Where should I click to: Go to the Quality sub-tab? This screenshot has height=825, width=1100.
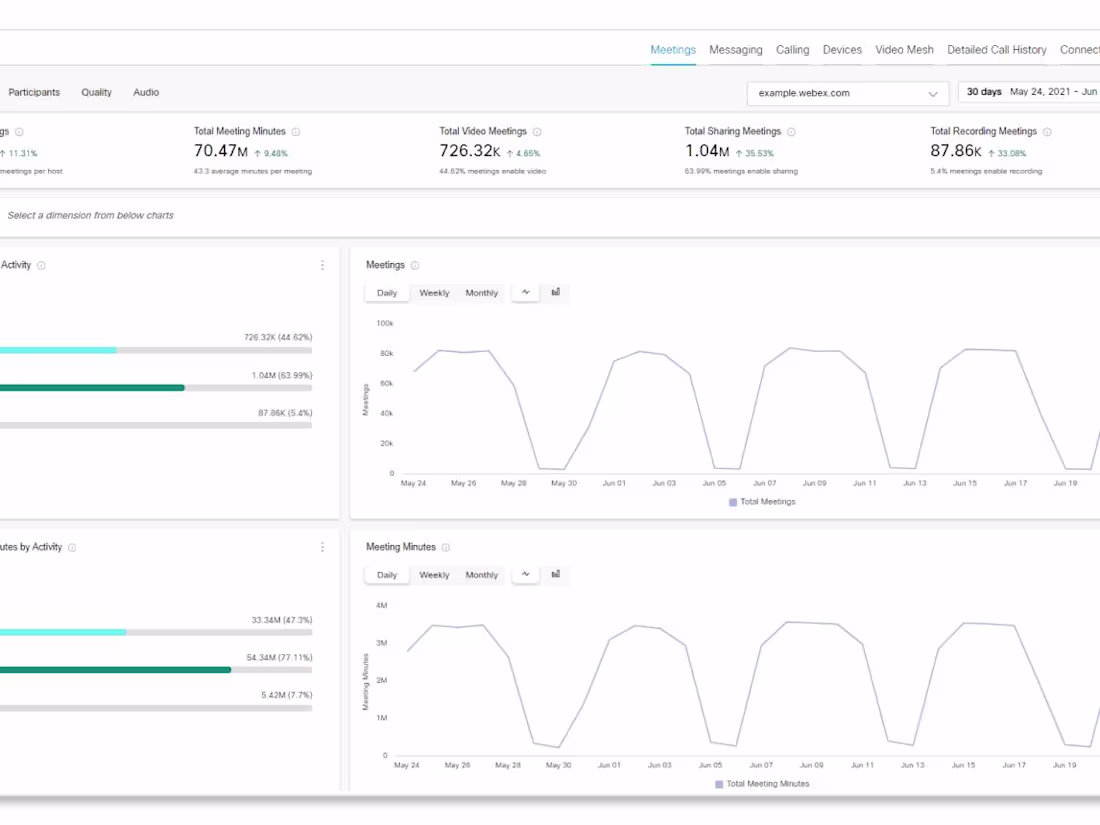pos(96,92)
